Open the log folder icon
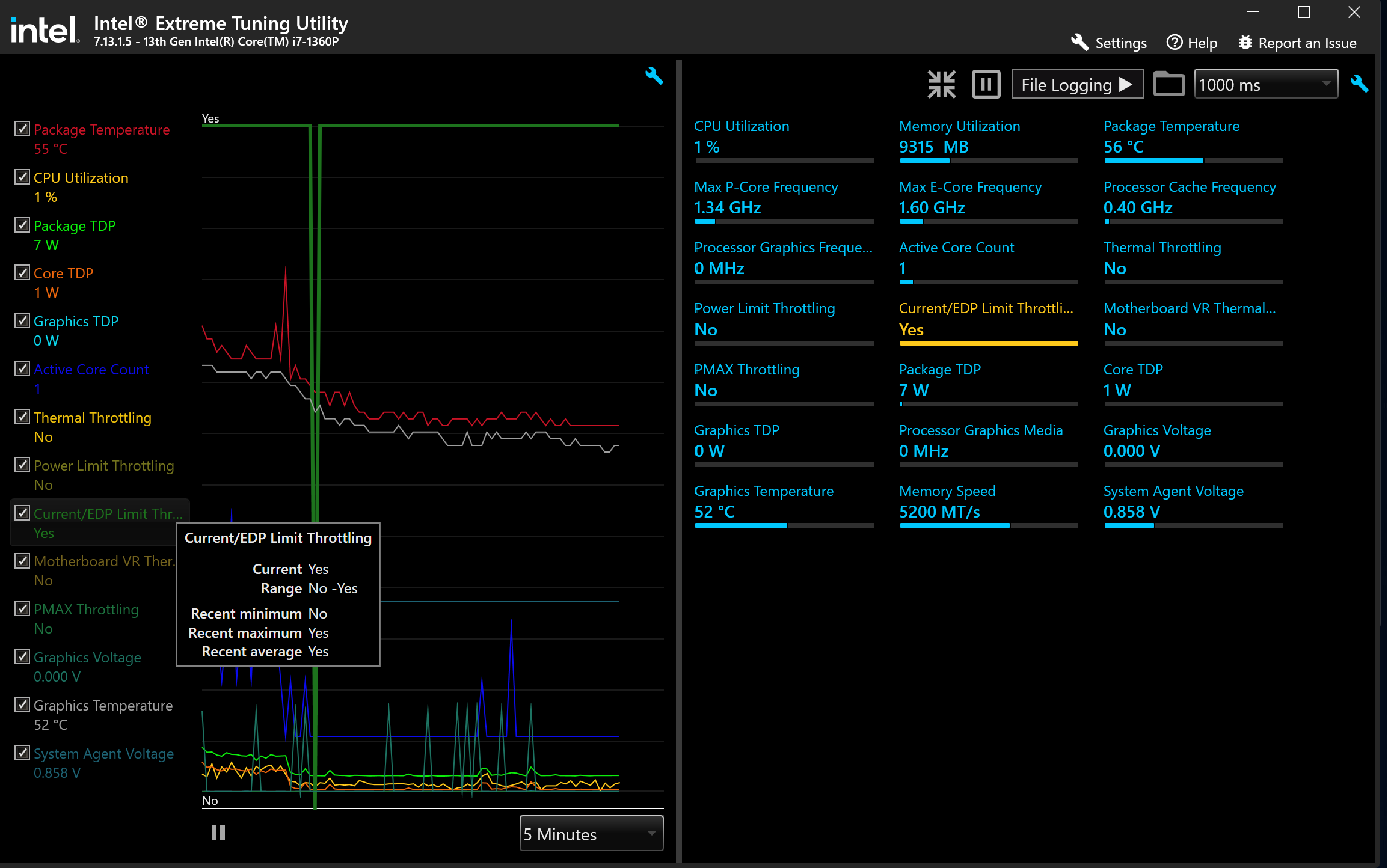Screen dimensions: 1388x868 (x=1168, y=84)
